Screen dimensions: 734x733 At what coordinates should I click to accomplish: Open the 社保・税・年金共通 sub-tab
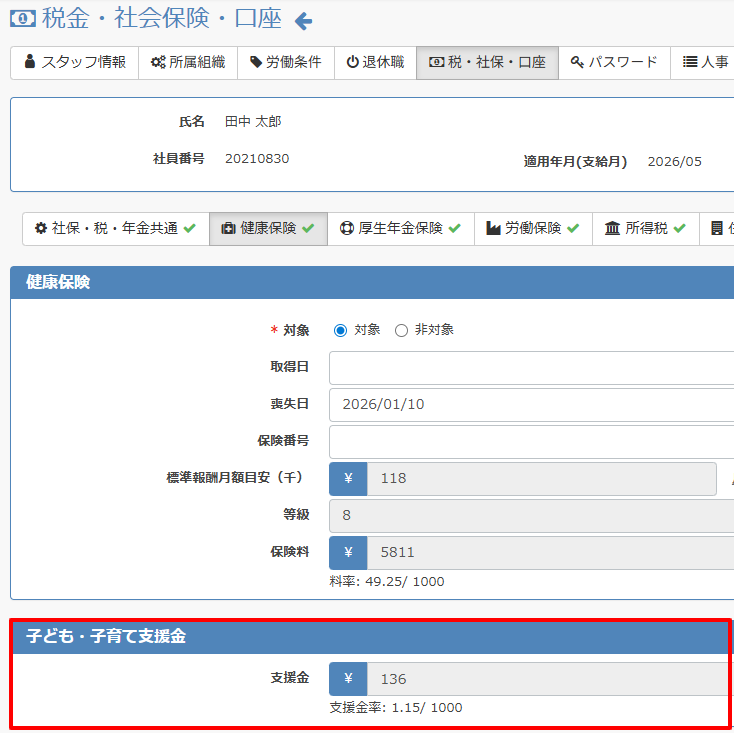coord(115,228)
